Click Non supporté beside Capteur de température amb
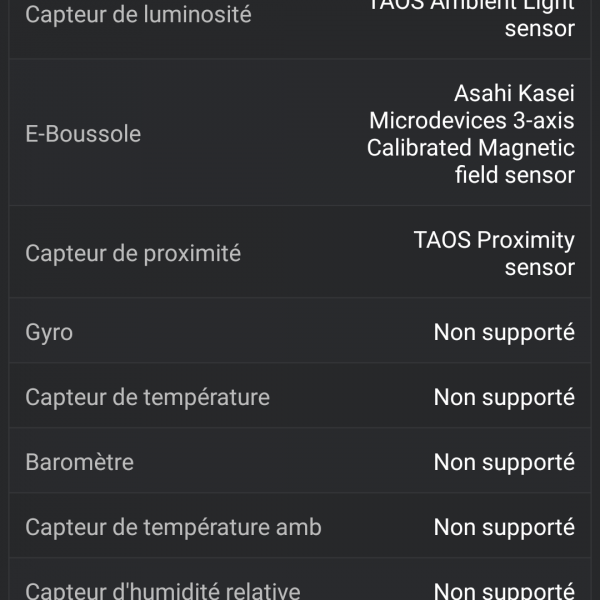 [504, 527]
